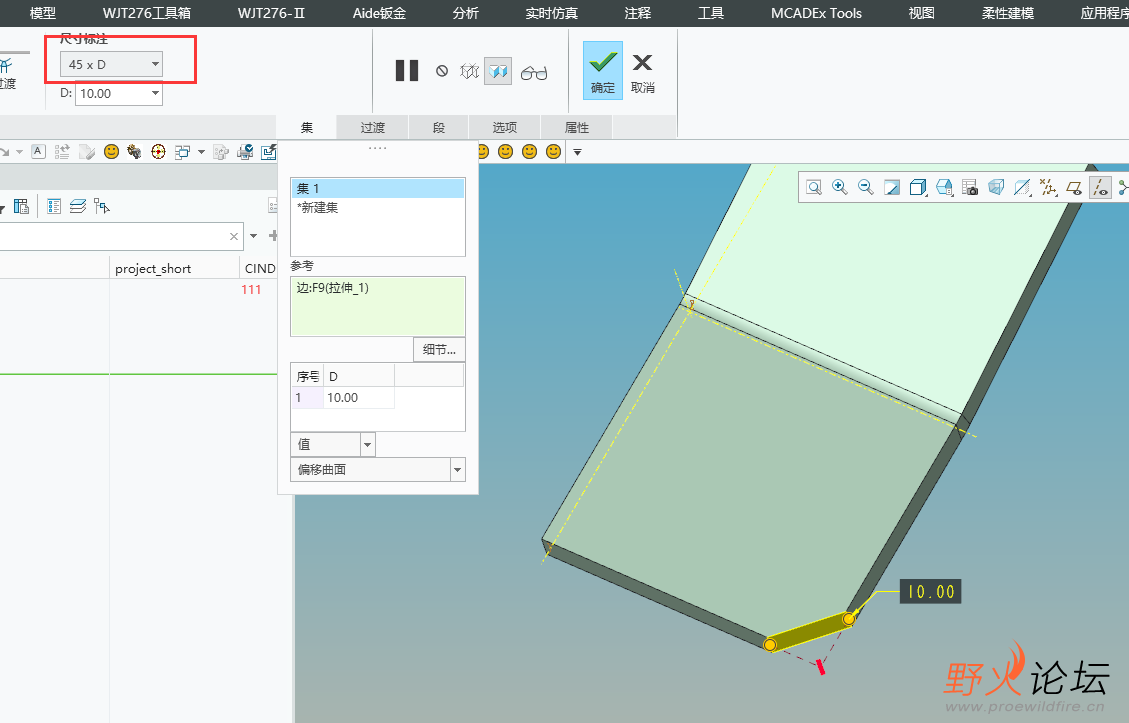Click the view manager camera icon
The width and height of the screenshot is (1129, 723).
point(970,188)
